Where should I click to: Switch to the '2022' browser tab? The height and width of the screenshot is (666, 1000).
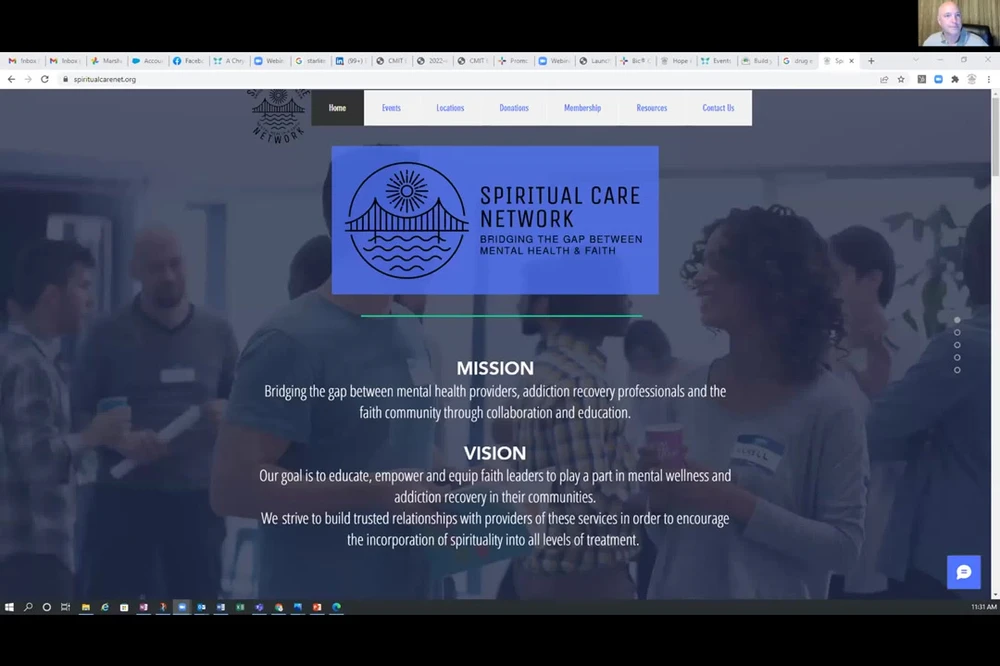(432, 61)
